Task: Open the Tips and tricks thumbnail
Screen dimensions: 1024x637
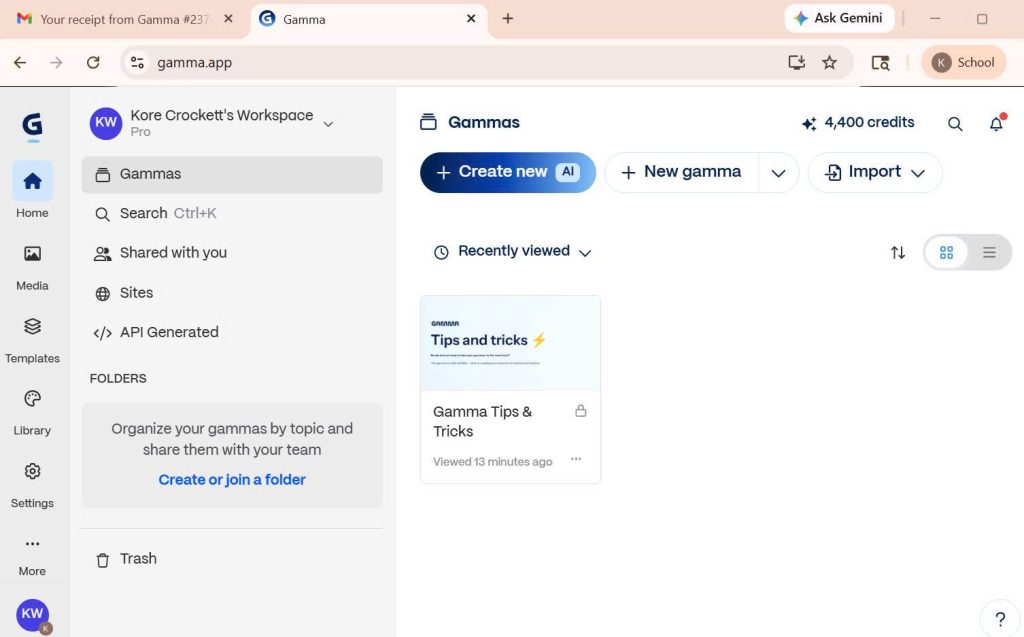Action: pos(510,343)
